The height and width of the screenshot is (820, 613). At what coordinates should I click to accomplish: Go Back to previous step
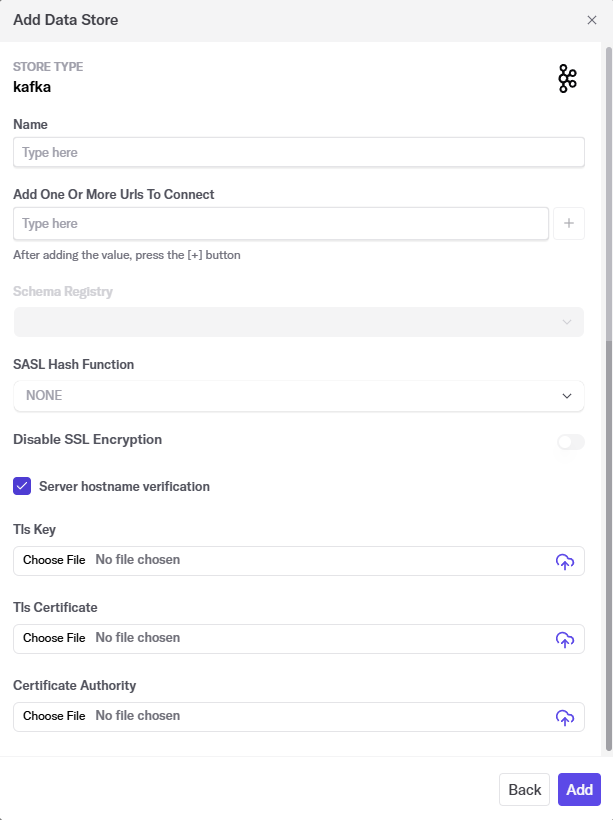524,789
